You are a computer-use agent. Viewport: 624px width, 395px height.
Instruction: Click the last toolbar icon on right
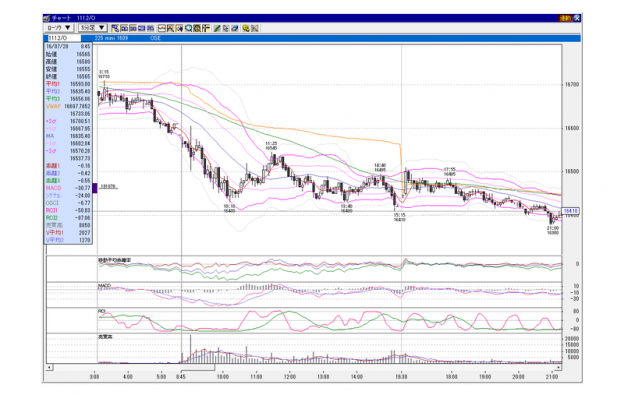click(x=255, y=28)
